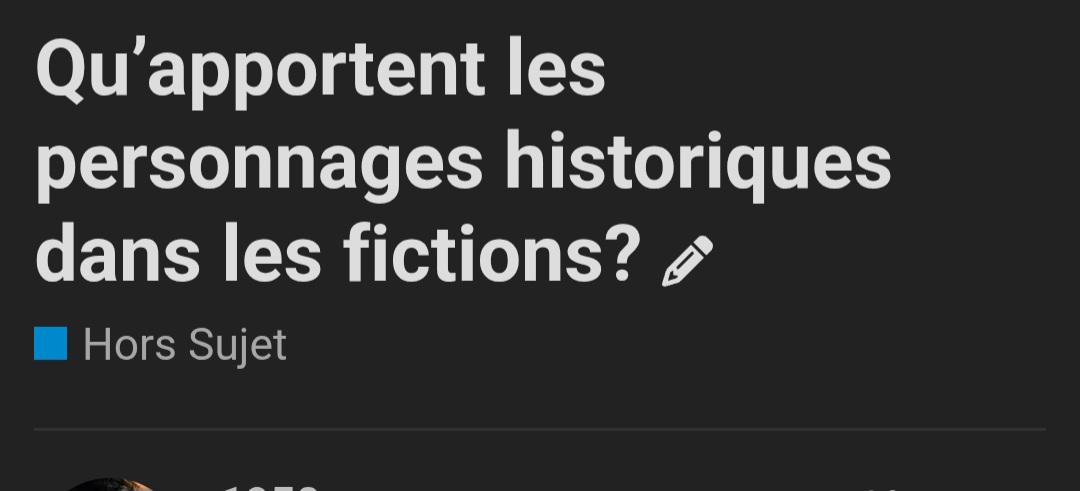Click the username beside the avatar
The height and width of the screenshot is (491, 1080).
270,487
